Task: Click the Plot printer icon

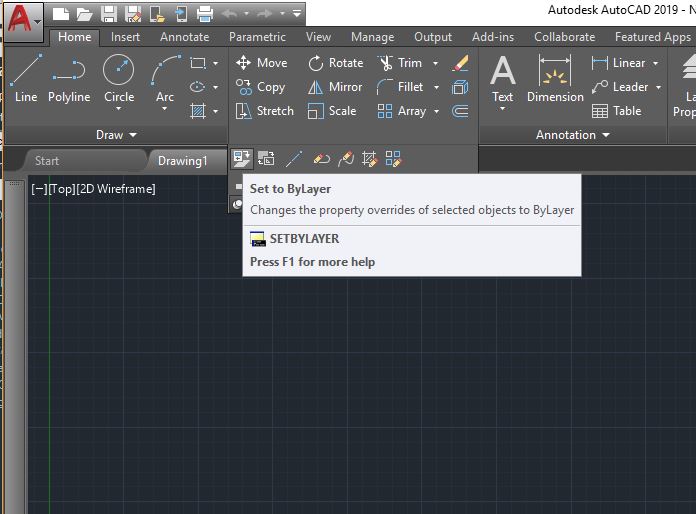Action: (x=205, y=14)
